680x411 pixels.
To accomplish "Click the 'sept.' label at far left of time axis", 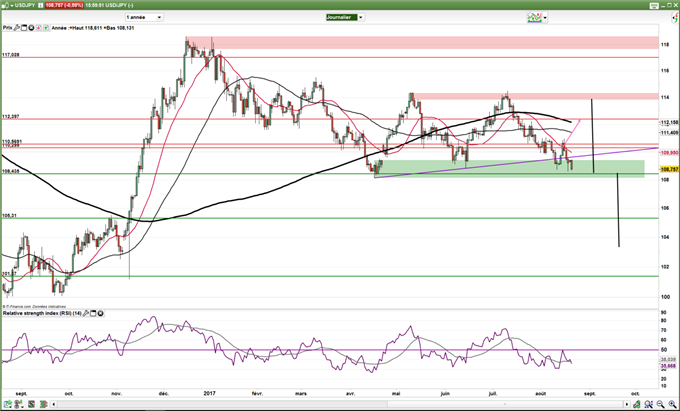I will 21,394.
